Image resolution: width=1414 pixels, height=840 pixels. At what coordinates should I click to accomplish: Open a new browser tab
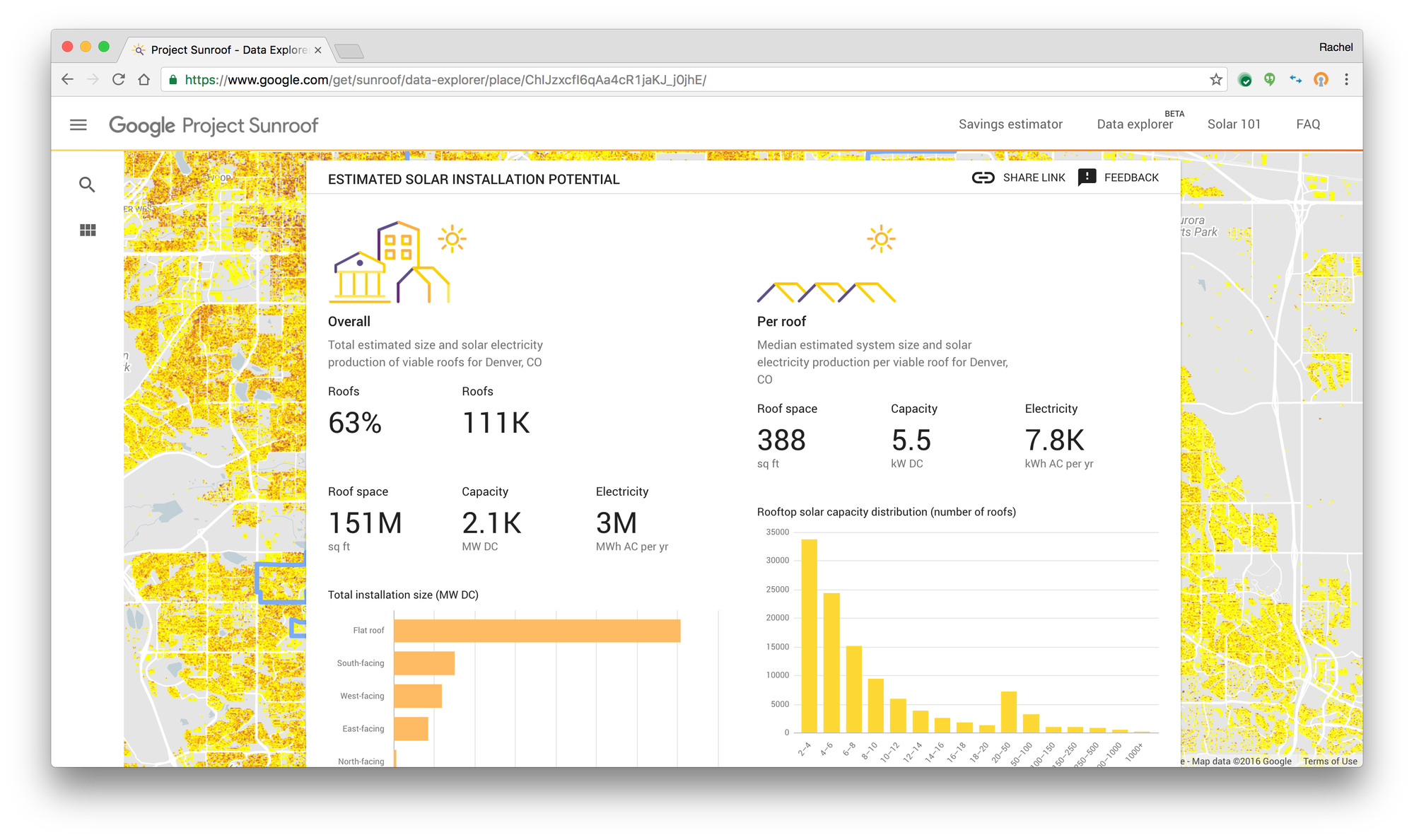click(349, 51)
